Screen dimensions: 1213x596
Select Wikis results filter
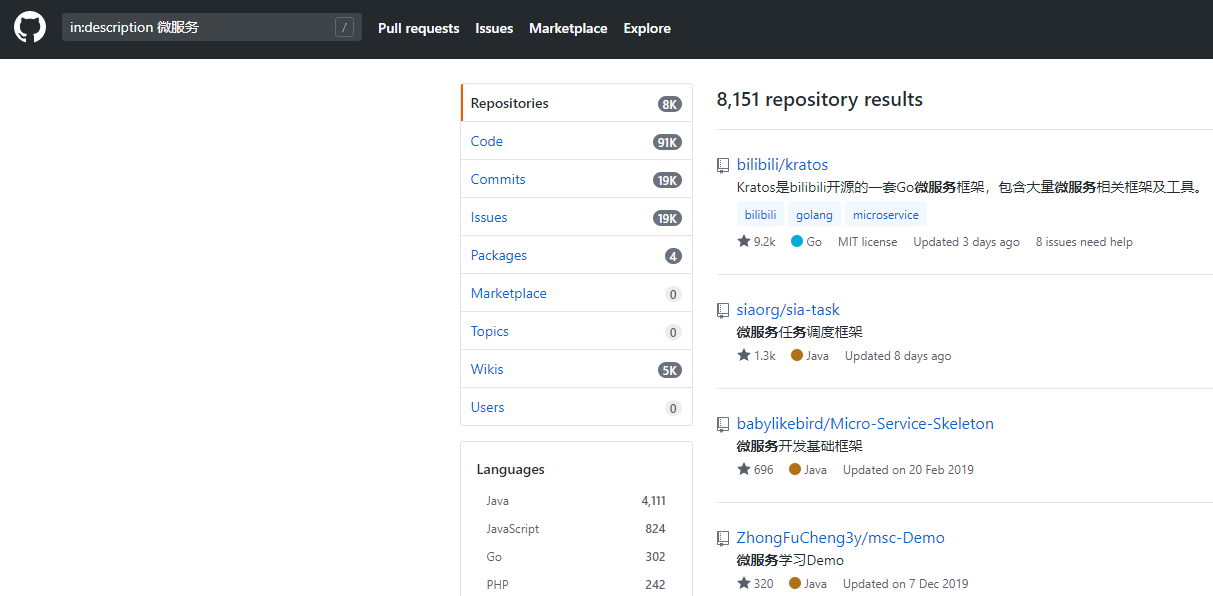[x=576, y=369]
